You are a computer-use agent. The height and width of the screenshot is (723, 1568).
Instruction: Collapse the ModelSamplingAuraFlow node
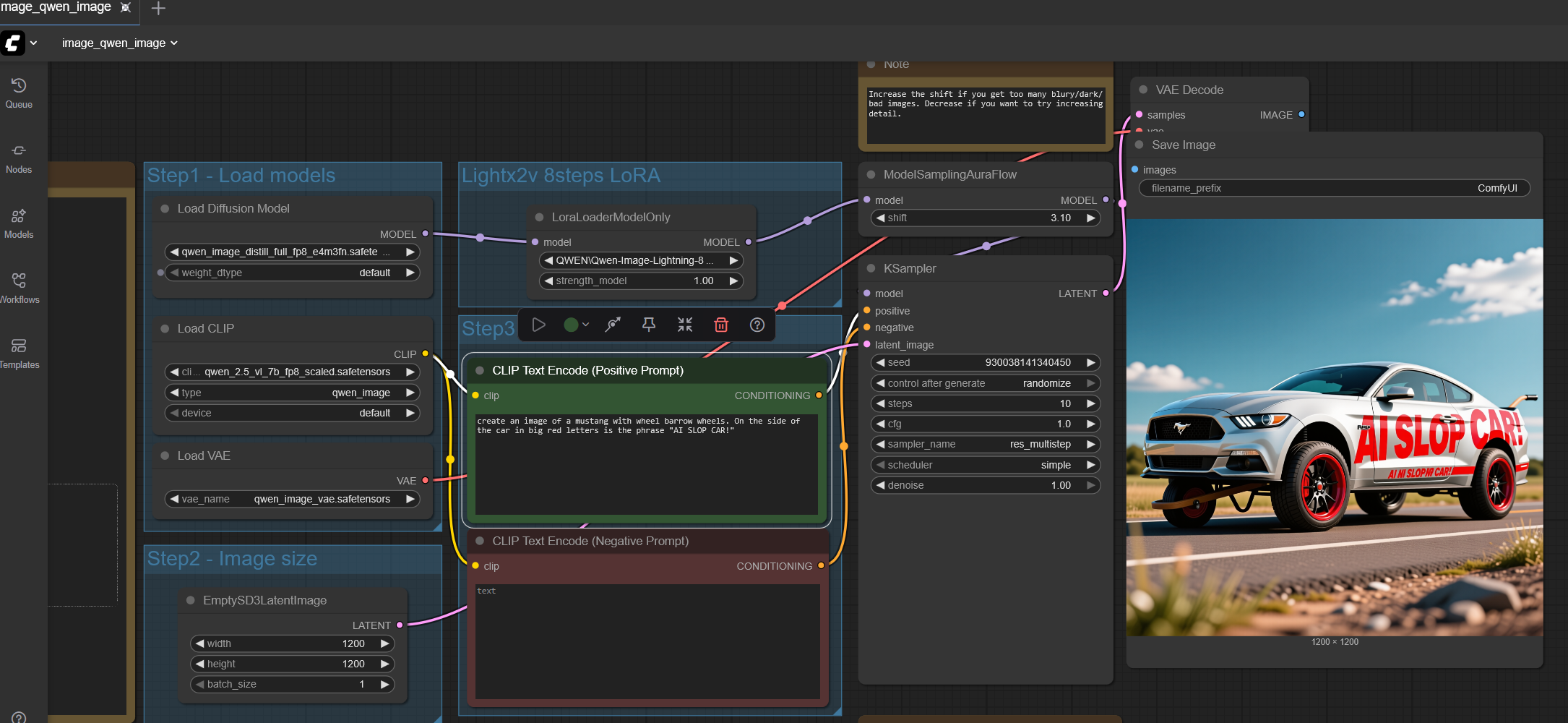pyautogui.click(x=871, y=174)
